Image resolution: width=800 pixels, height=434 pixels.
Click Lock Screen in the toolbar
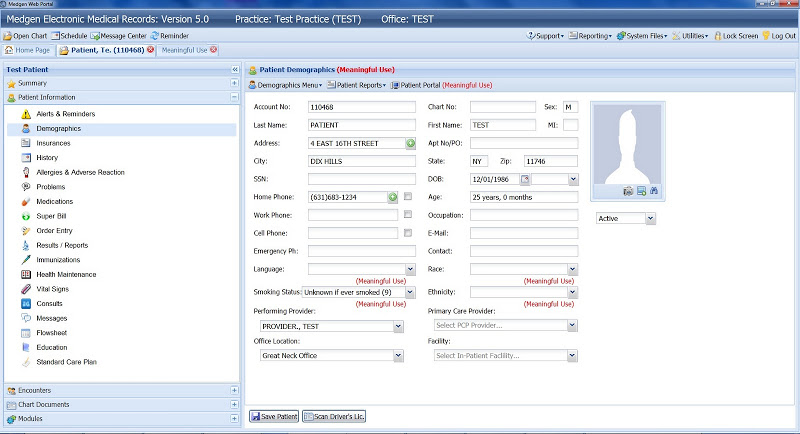[x=736, y=36]
